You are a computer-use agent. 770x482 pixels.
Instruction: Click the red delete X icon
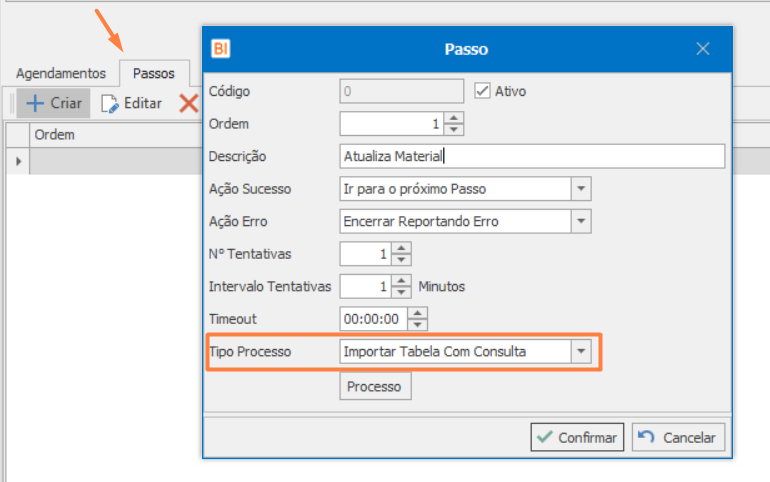pyautogui.click(x=188, y=103)
